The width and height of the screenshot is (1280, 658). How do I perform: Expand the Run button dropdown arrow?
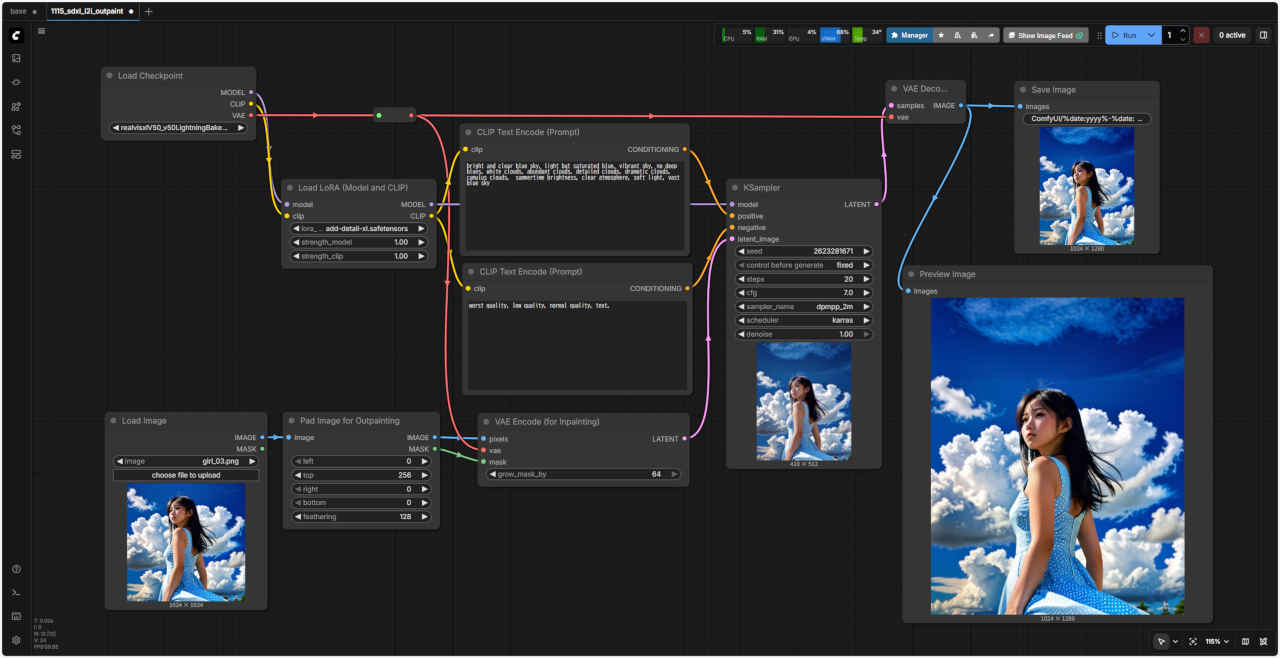1152,35
